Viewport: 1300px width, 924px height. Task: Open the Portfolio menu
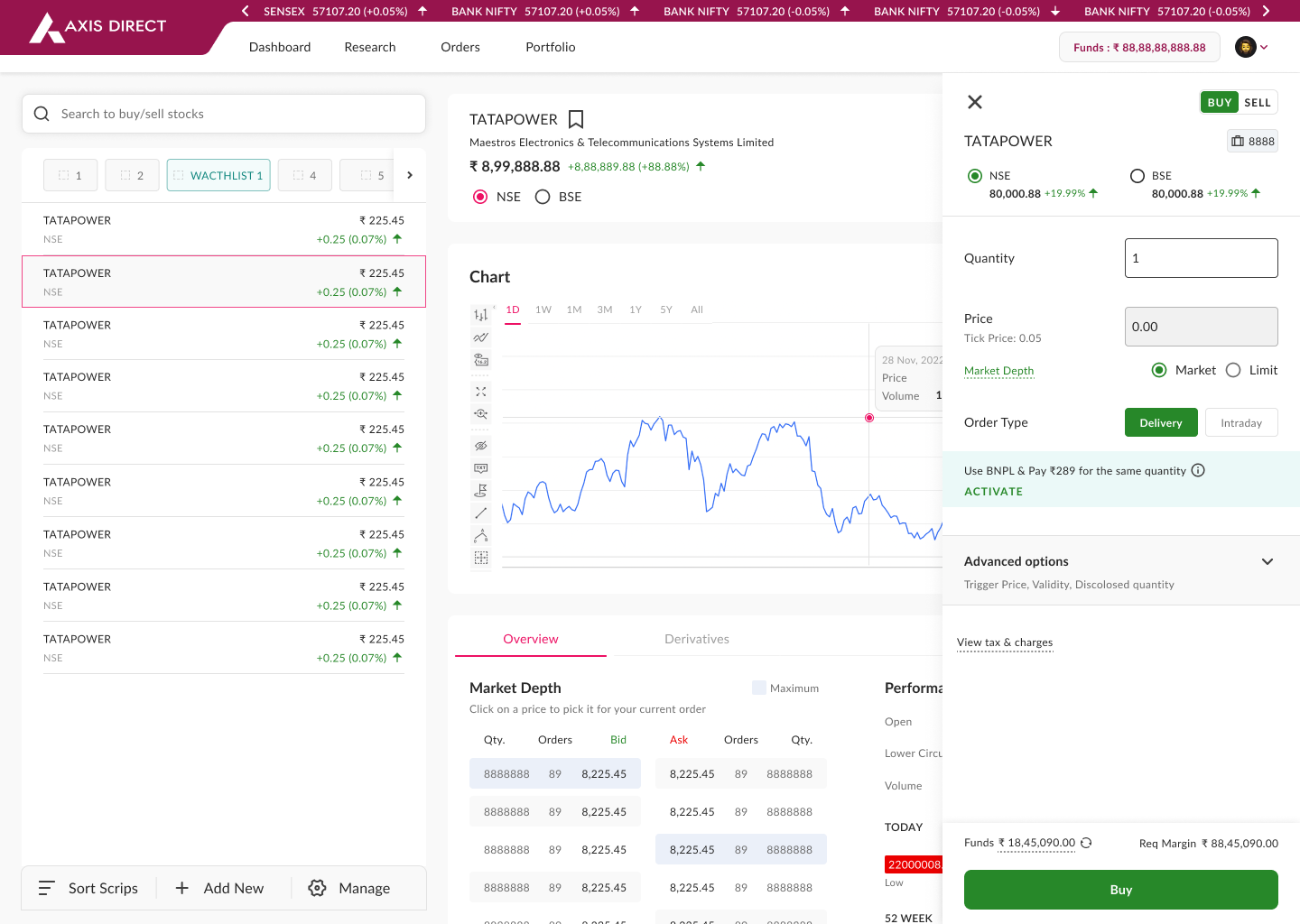pos(551,47)
